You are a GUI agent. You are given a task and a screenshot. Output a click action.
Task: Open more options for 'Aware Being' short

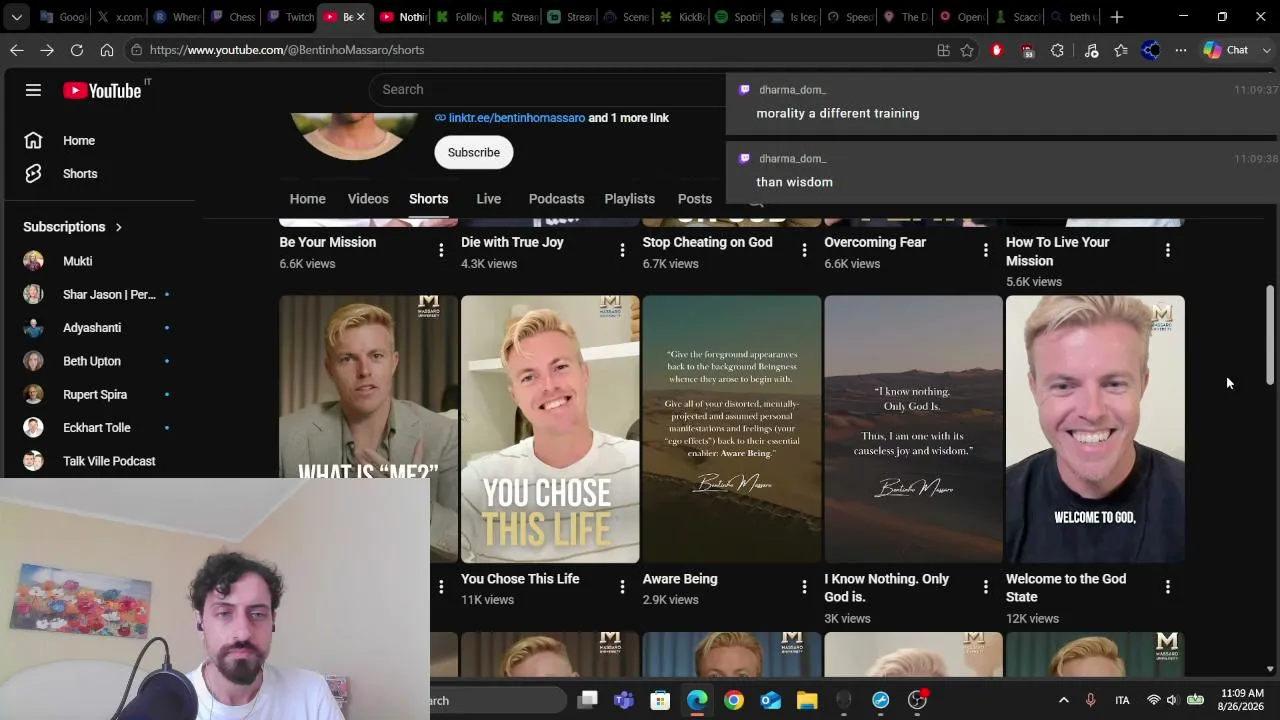point(804,587)
